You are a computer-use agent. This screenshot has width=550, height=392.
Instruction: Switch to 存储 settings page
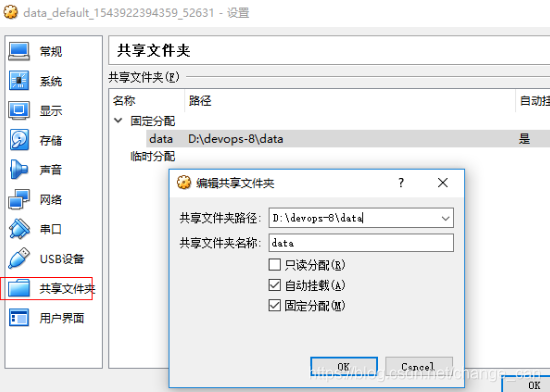click(x=51, y=140)
